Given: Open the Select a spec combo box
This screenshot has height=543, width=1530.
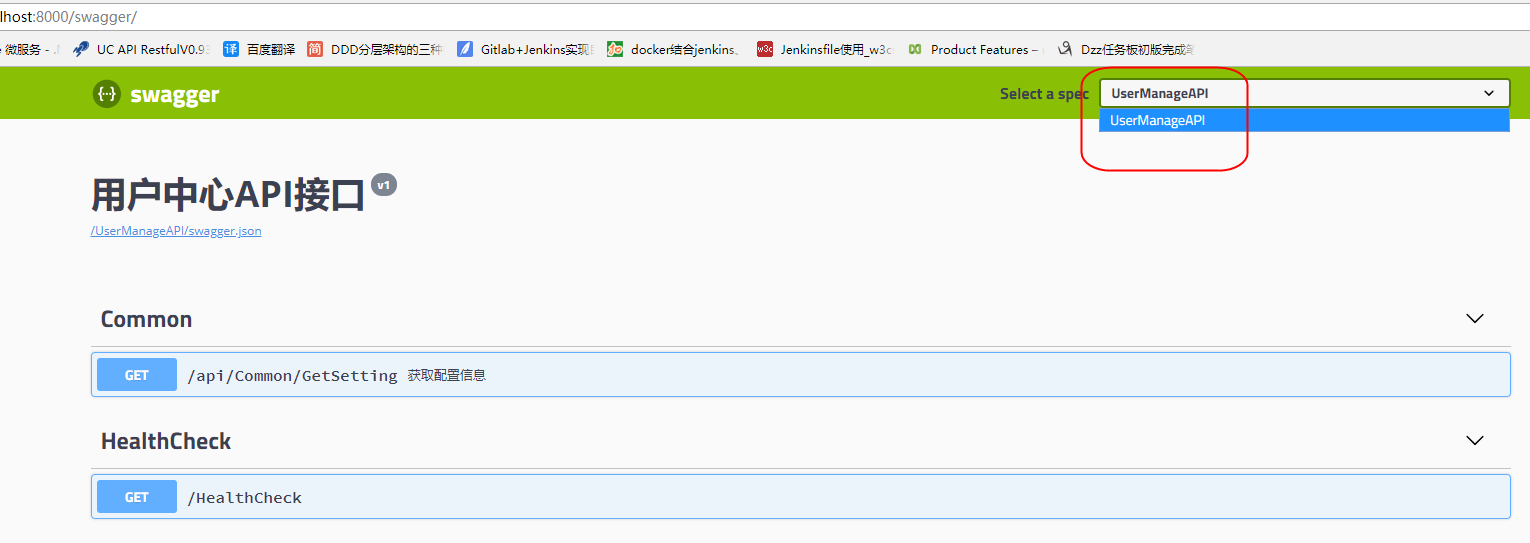Looking at the screenshot, I should 1304,93.
